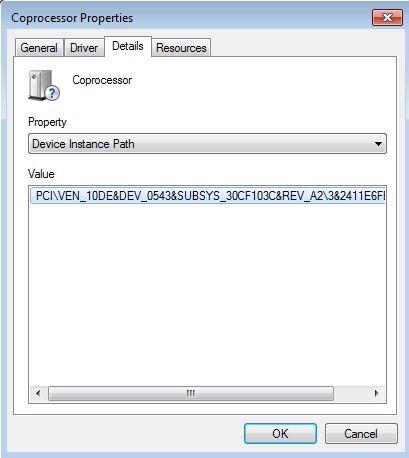Select the Device Instance Path combo box
The height and width of the screenshot is (458, 409).
point(207,144)
